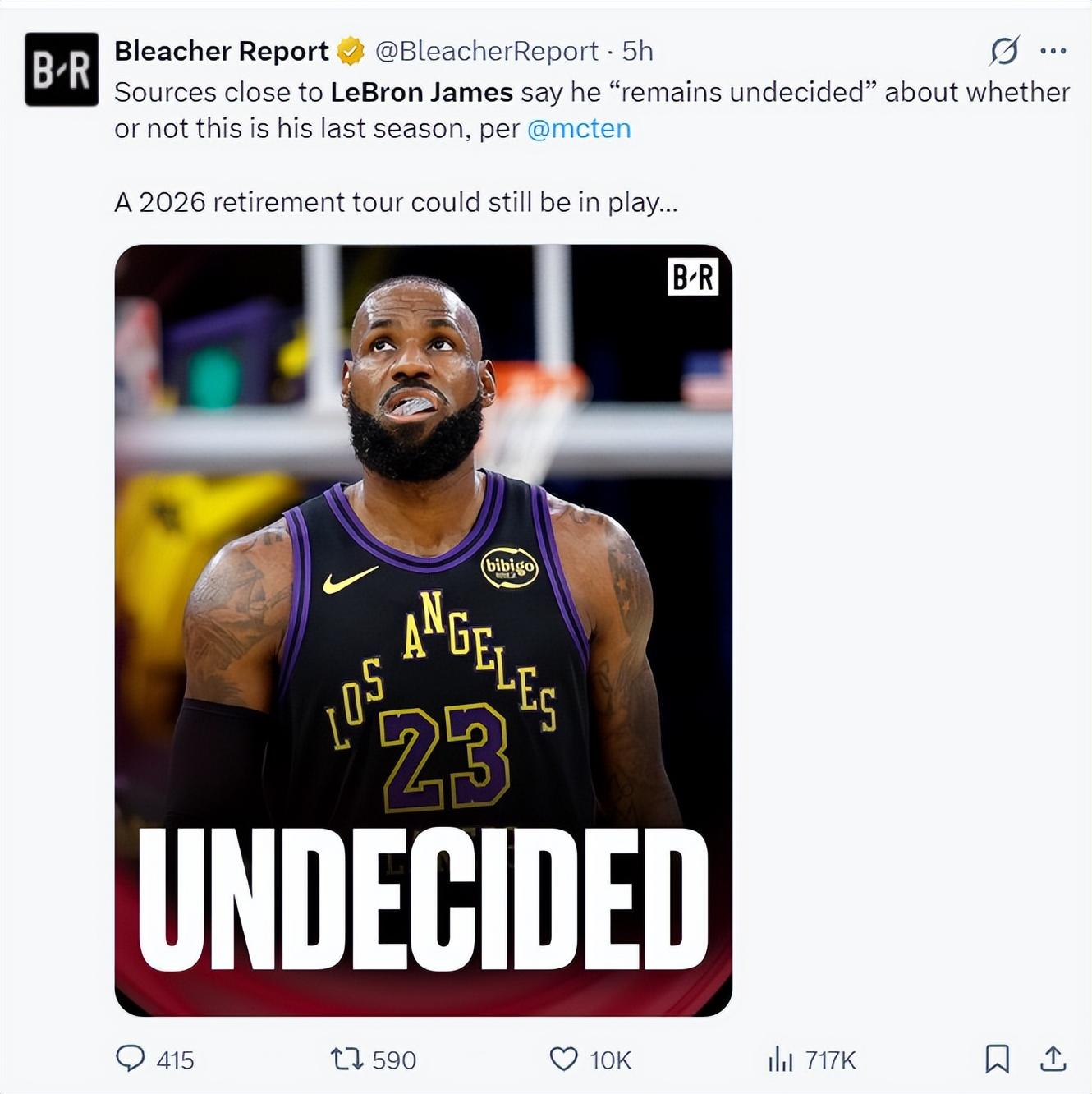
Task: Open the share post menu
Action: (x=1053, y=1059)
